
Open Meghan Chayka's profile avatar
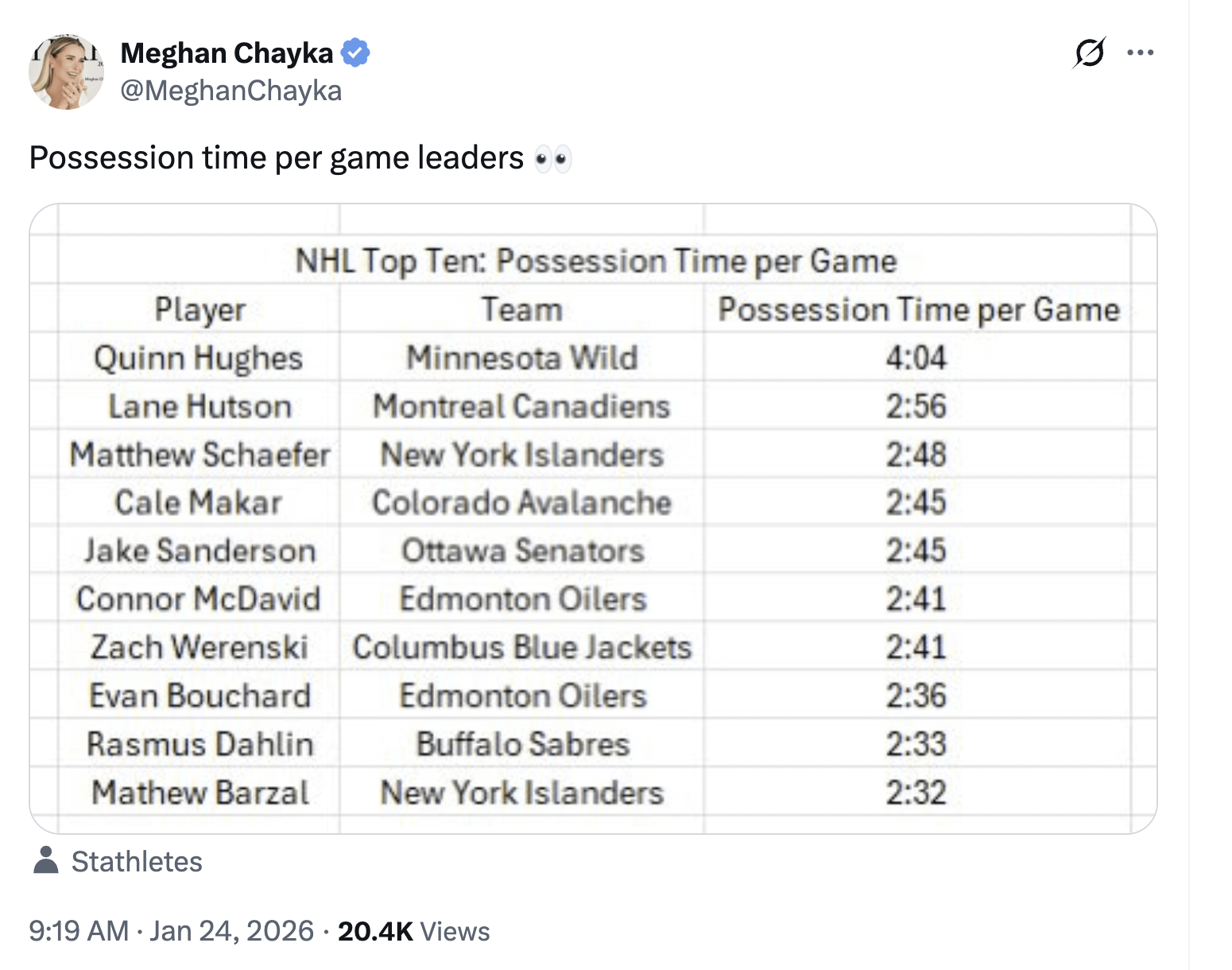tap(66, 72)
